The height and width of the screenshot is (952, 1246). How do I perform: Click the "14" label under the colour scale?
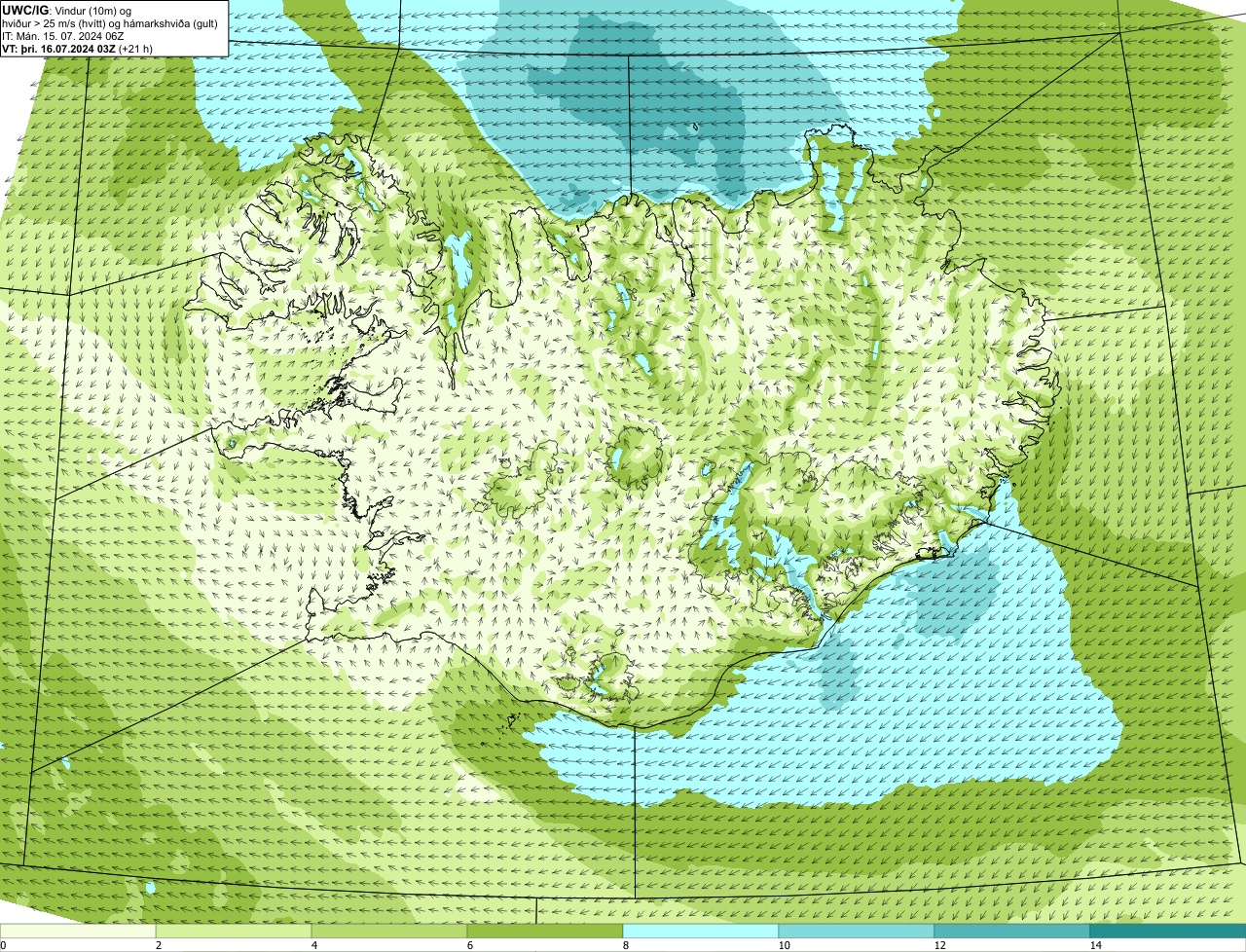click(1095, 945)
